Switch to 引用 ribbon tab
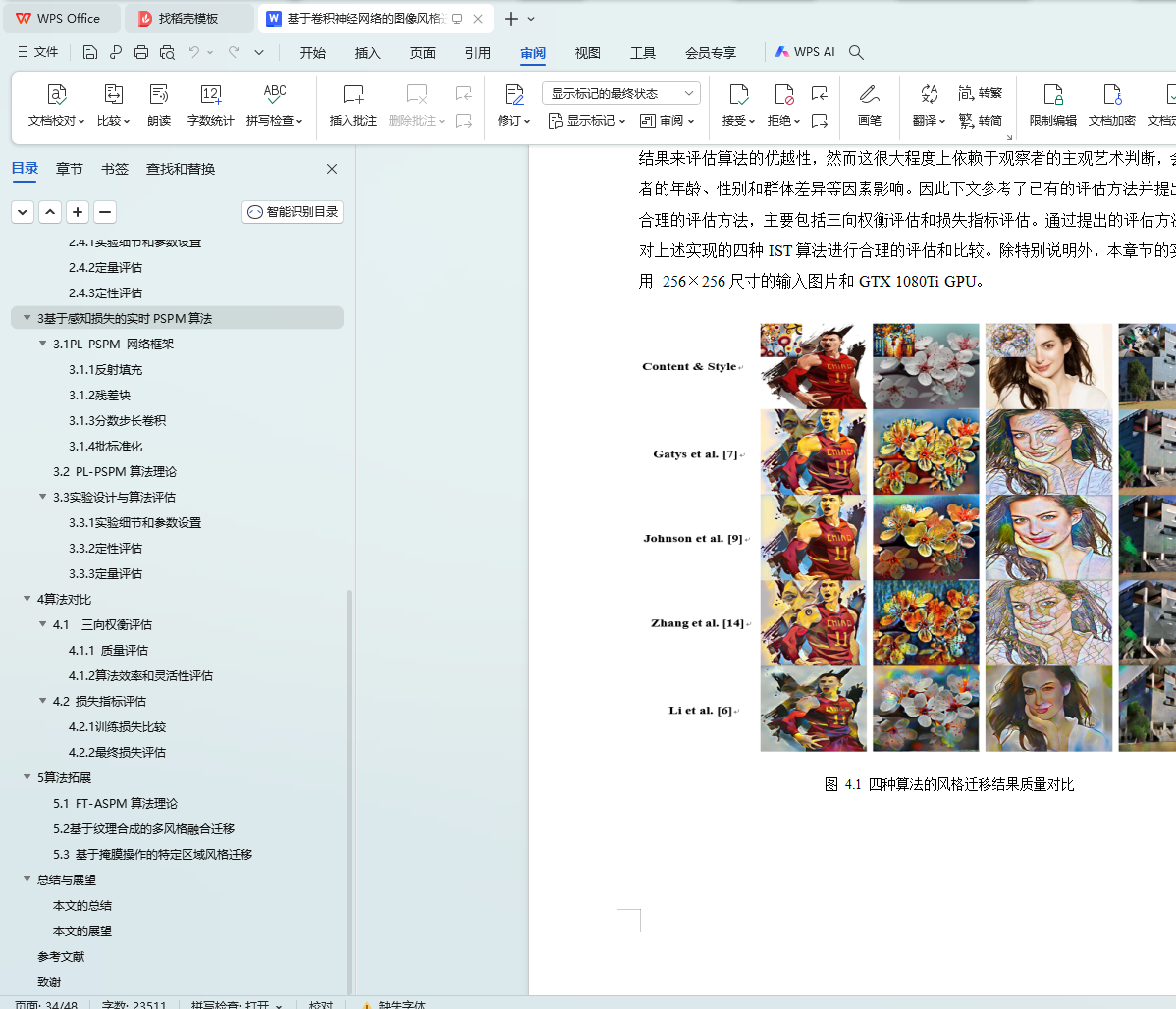 [x=478, y=53]
